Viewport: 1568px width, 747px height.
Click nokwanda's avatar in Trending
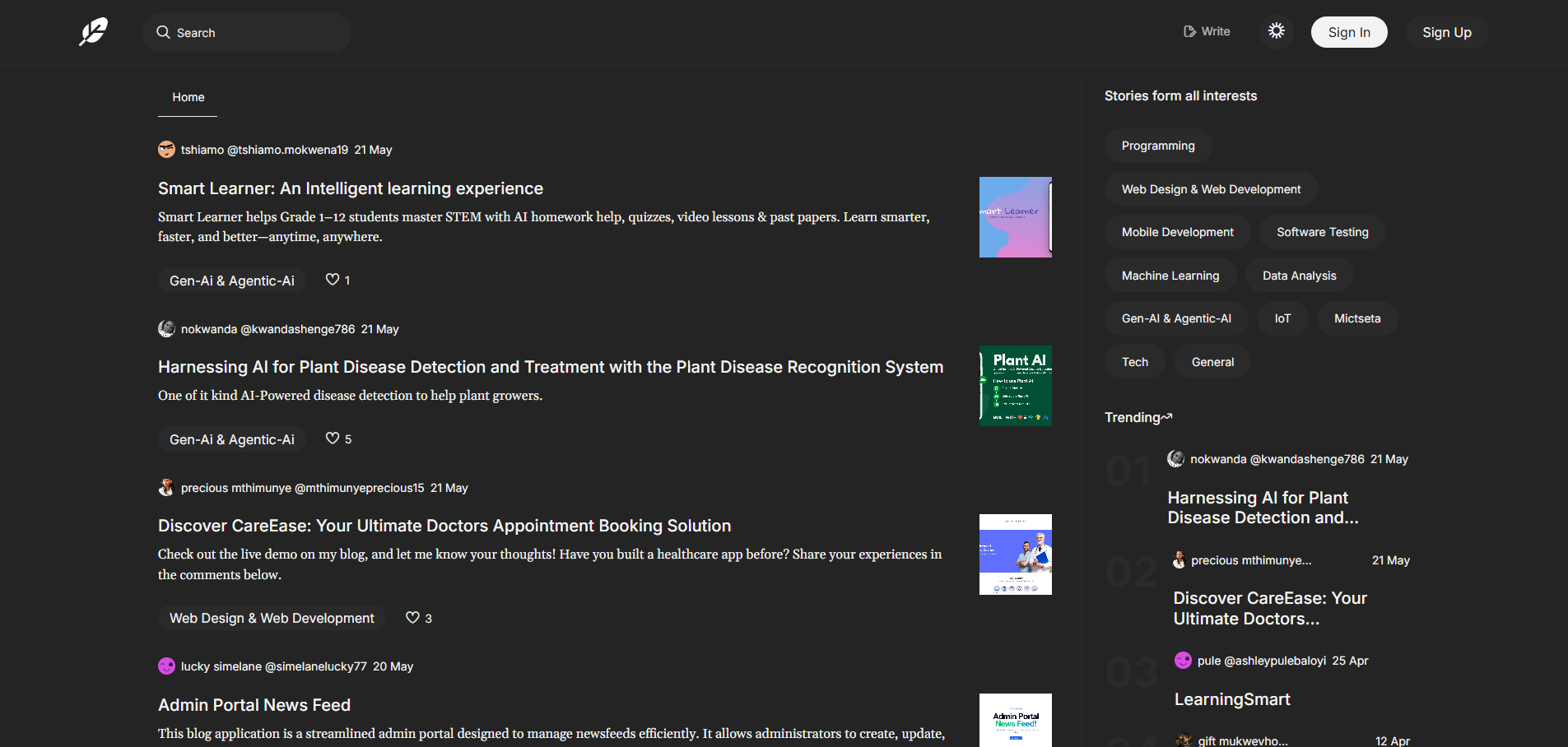coord(1175,459)
